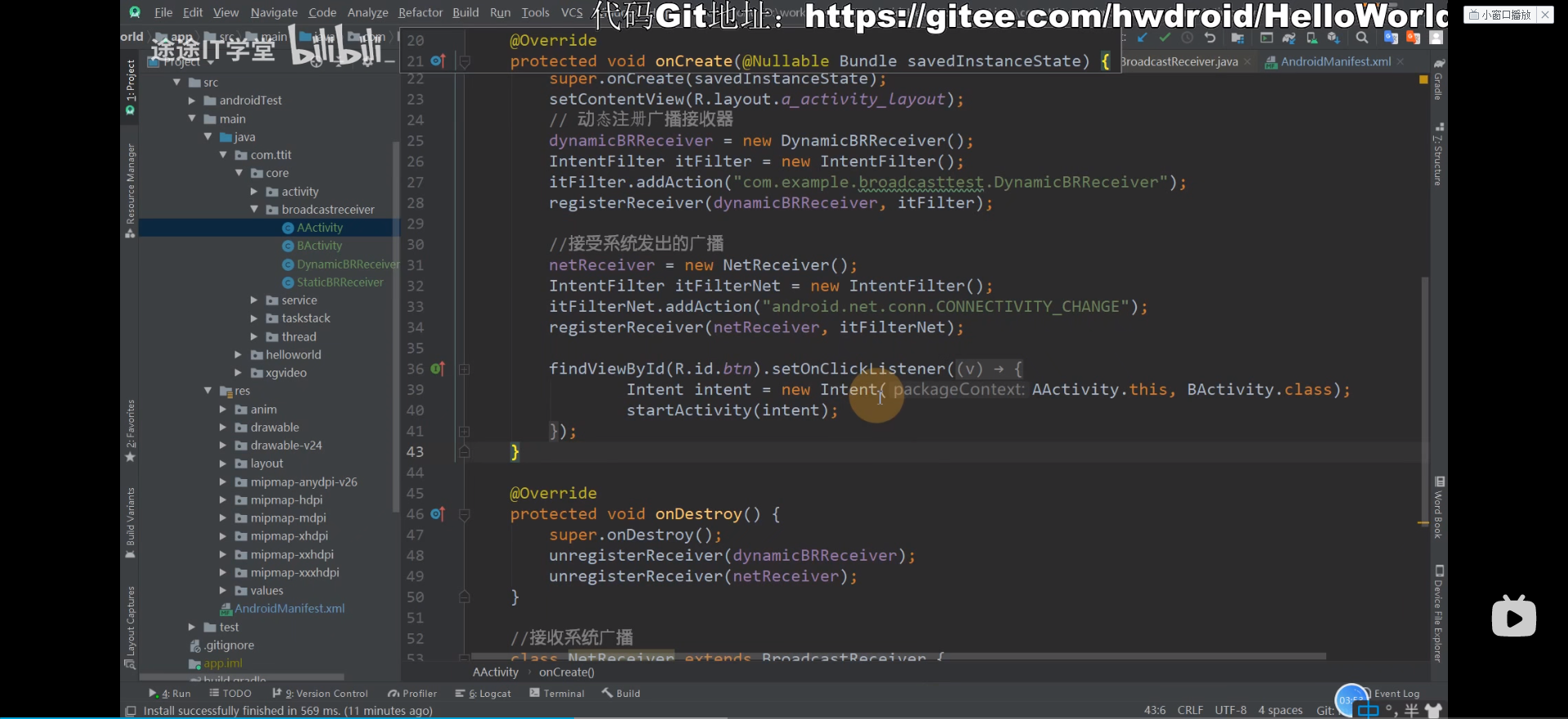Expand the drawable folder
Viewport: 1568px width, 719px height.
click(223, 428)
